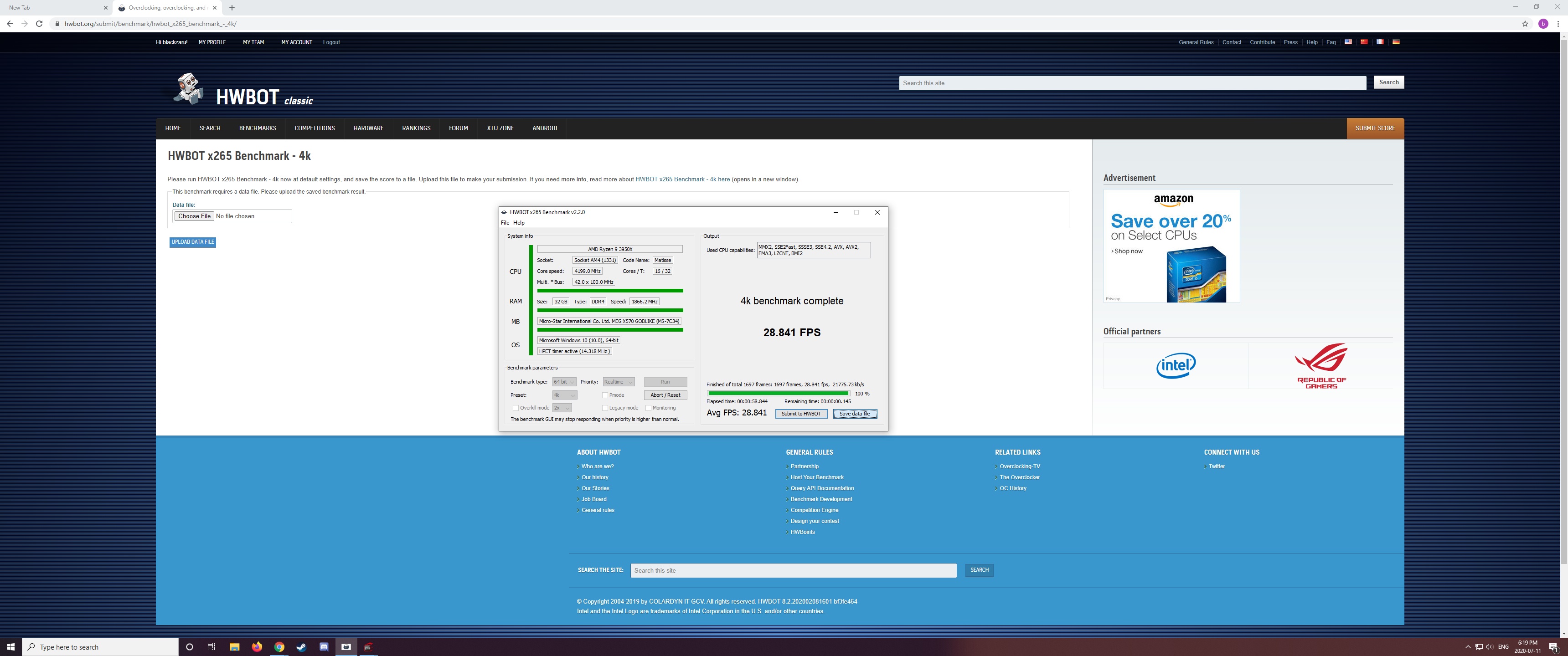Go back in the browser
The image size is (1568, 656).
10,24
